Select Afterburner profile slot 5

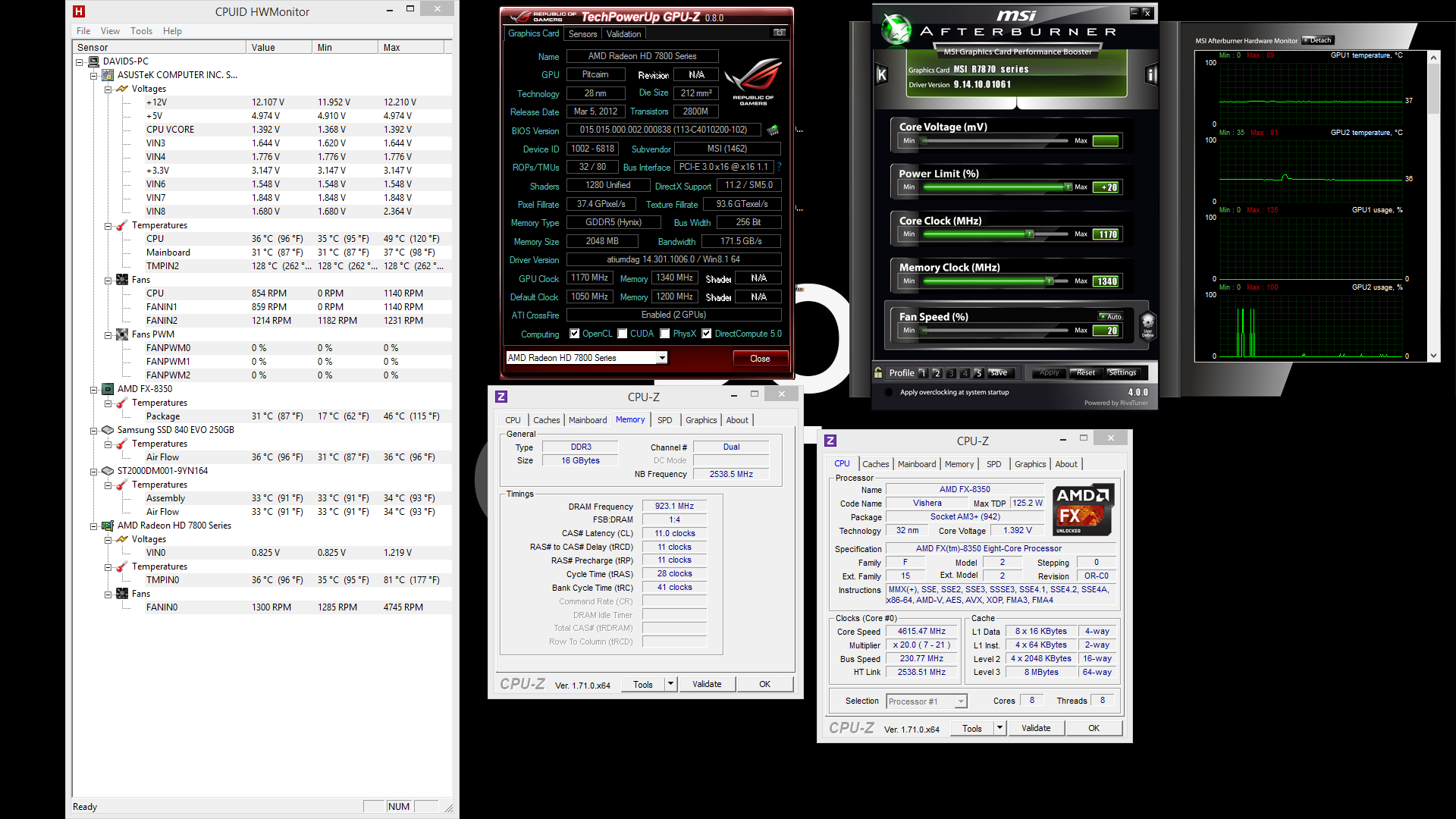(x=979, y=373)
